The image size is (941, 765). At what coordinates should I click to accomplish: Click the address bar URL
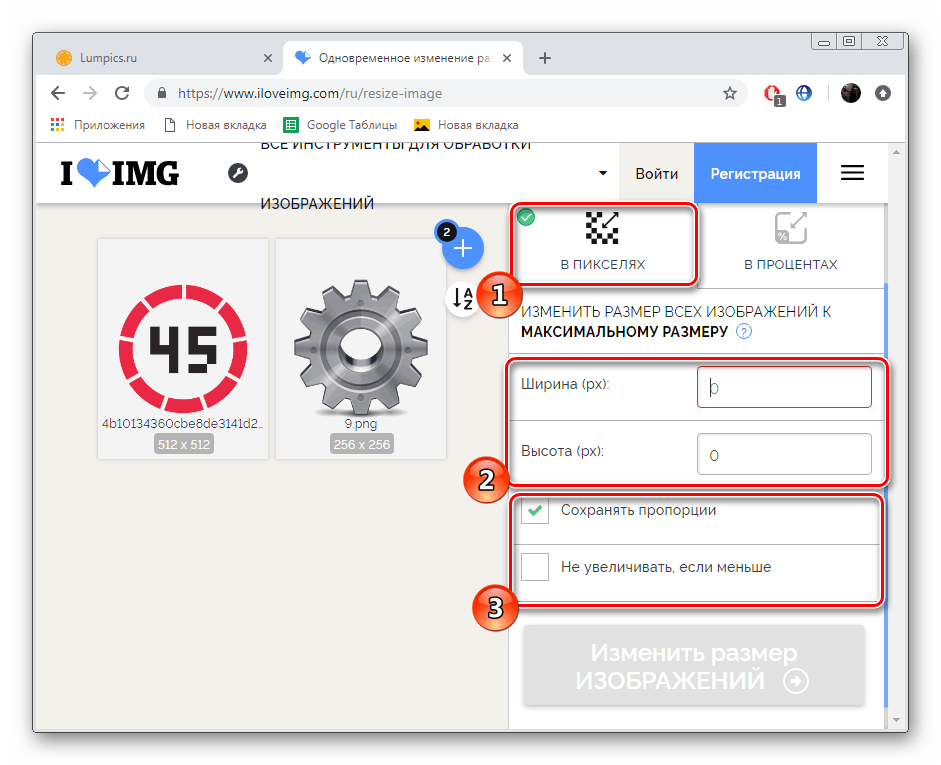click(310, 94)
